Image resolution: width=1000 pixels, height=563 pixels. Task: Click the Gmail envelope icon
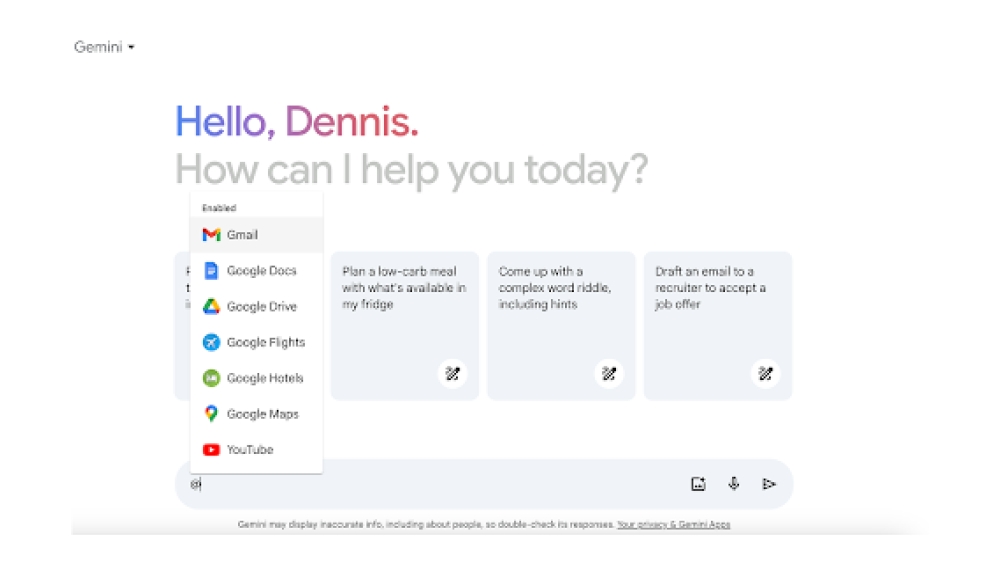(x=211, y=235)
